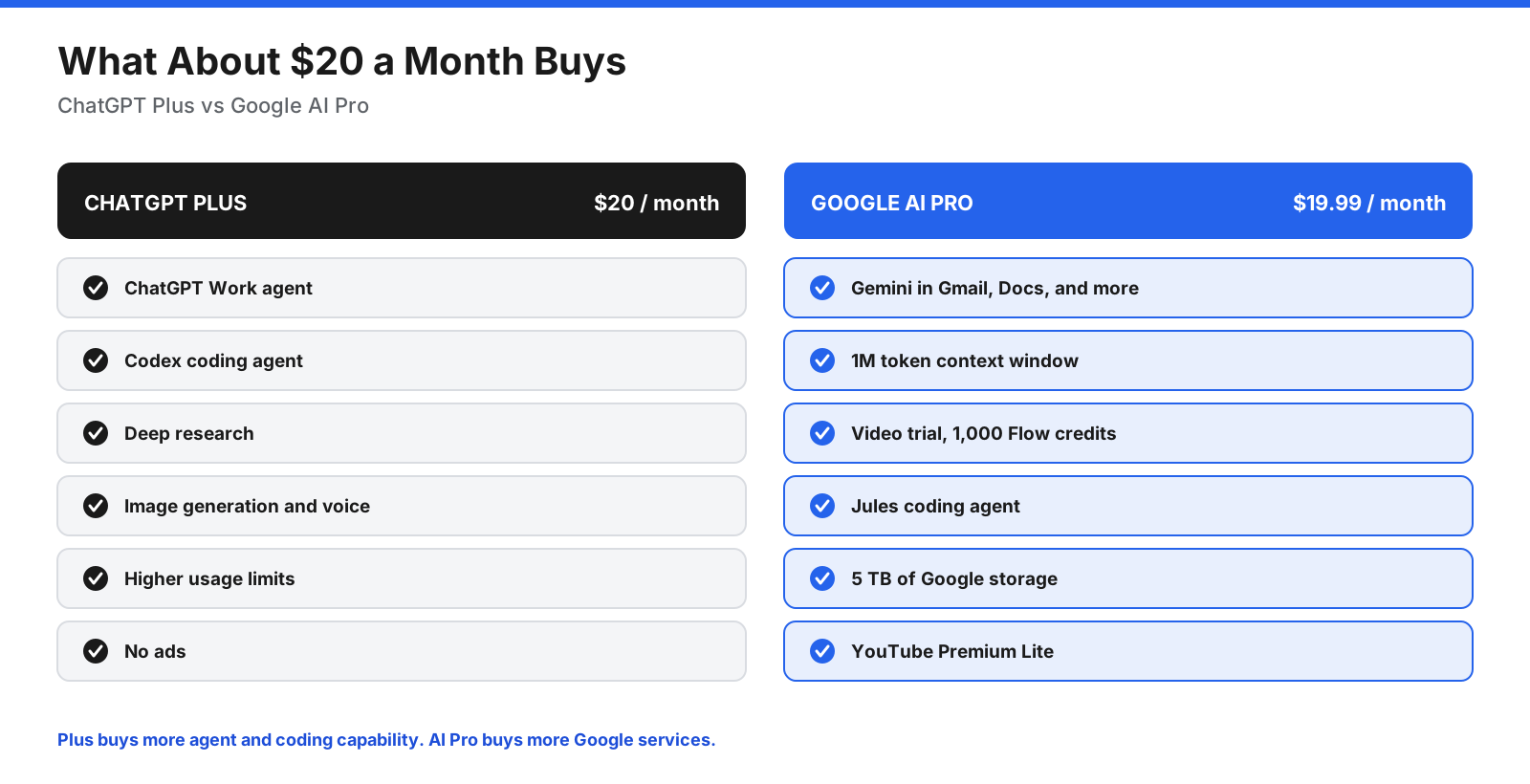The width and height of the screenshot is (1530, 784).
Task: Click the blue check beside Gemini in Gmail, Docs
Action: 822,288
